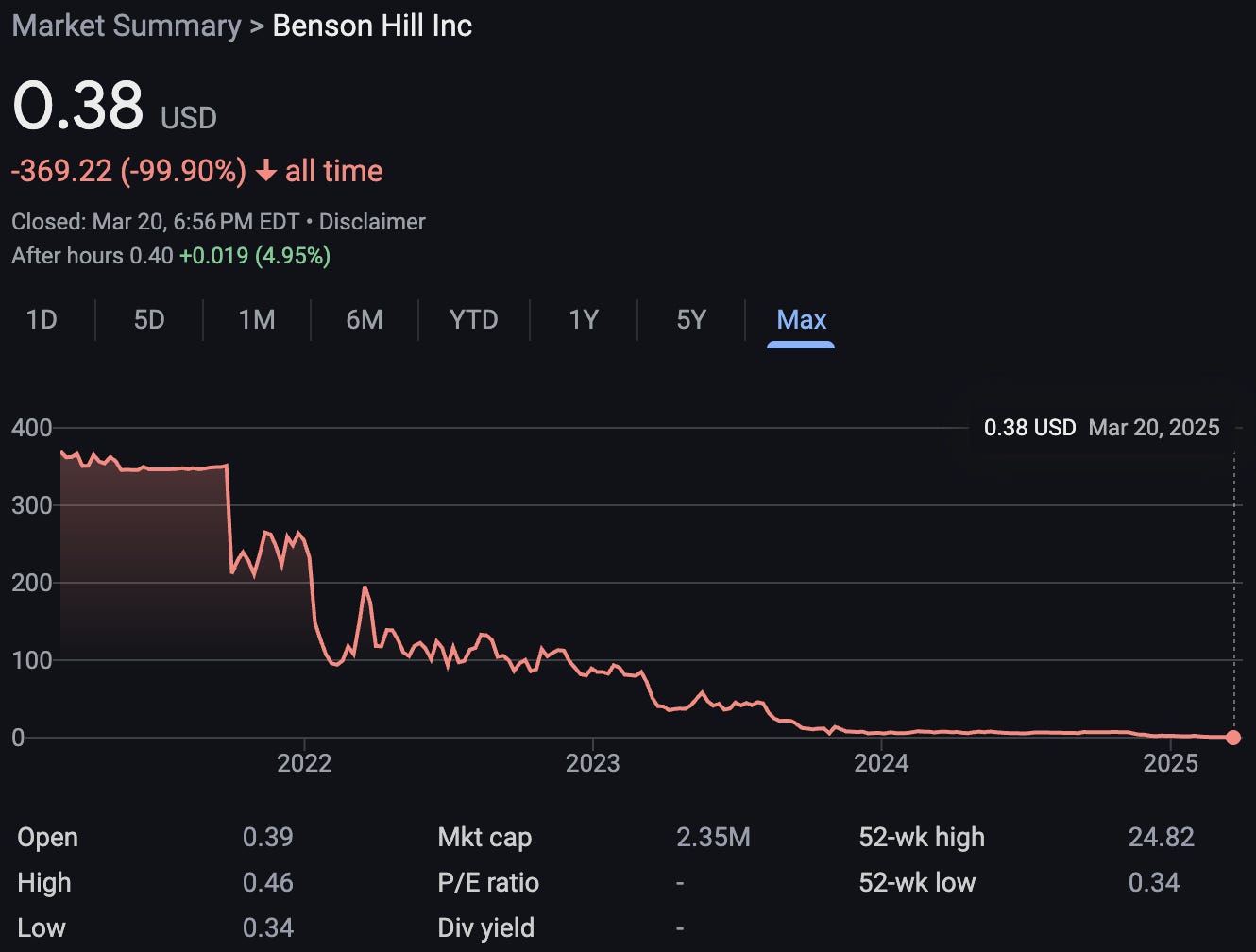The image size is (1256, 952).
Task: Select the Max time range tab
Action: pos(801,320)
